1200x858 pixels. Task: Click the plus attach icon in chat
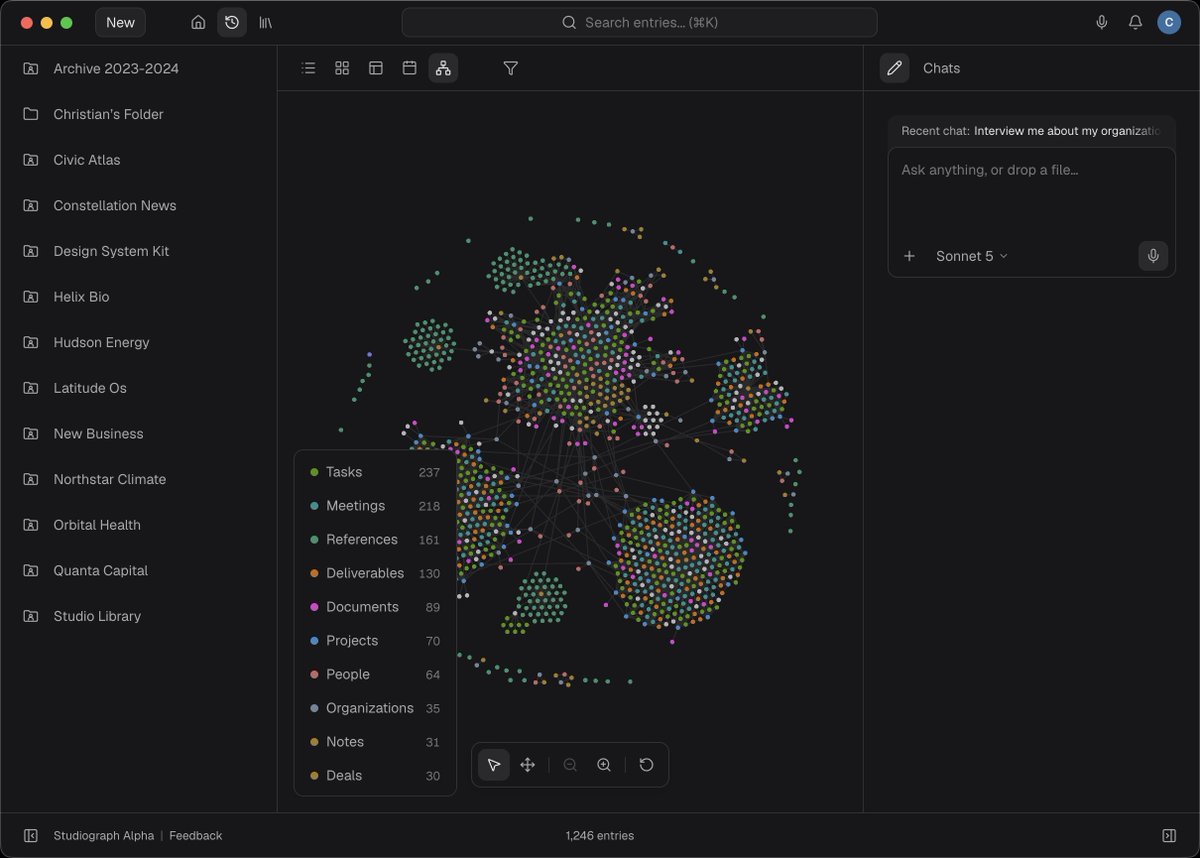[909, 256]
